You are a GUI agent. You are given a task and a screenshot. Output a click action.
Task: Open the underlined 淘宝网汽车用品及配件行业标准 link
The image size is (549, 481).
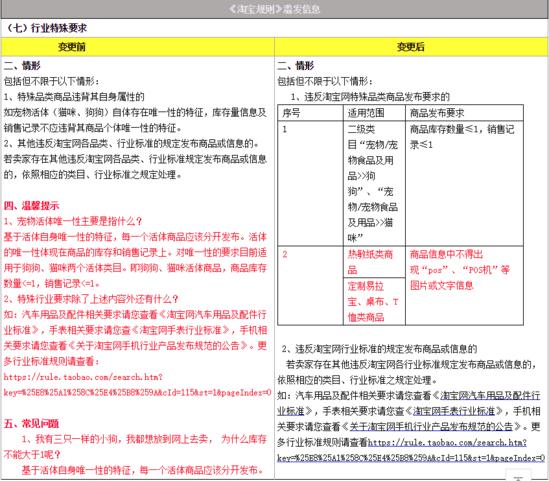pyautogui.click(x=490, y=395)
